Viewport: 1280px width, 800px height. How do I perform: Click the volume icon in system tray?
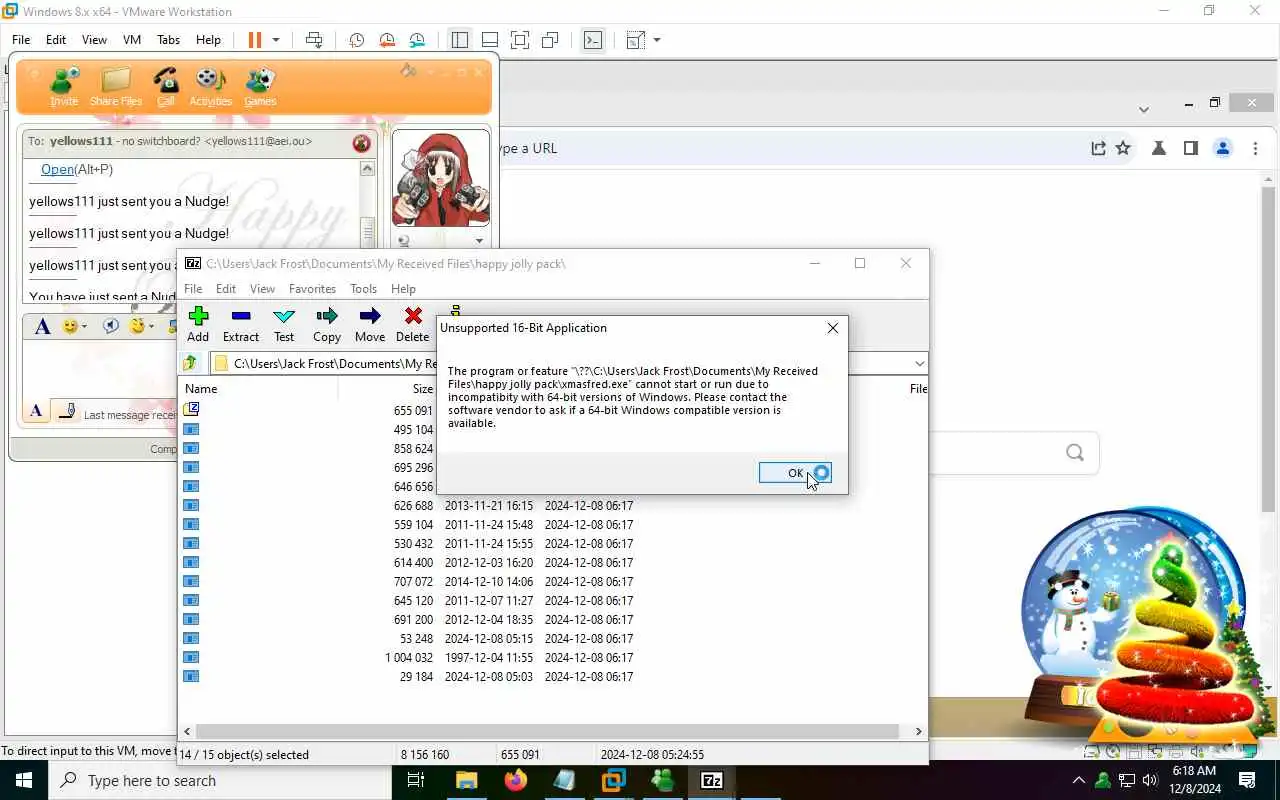pyautogui.click(x=1150, y=780)
